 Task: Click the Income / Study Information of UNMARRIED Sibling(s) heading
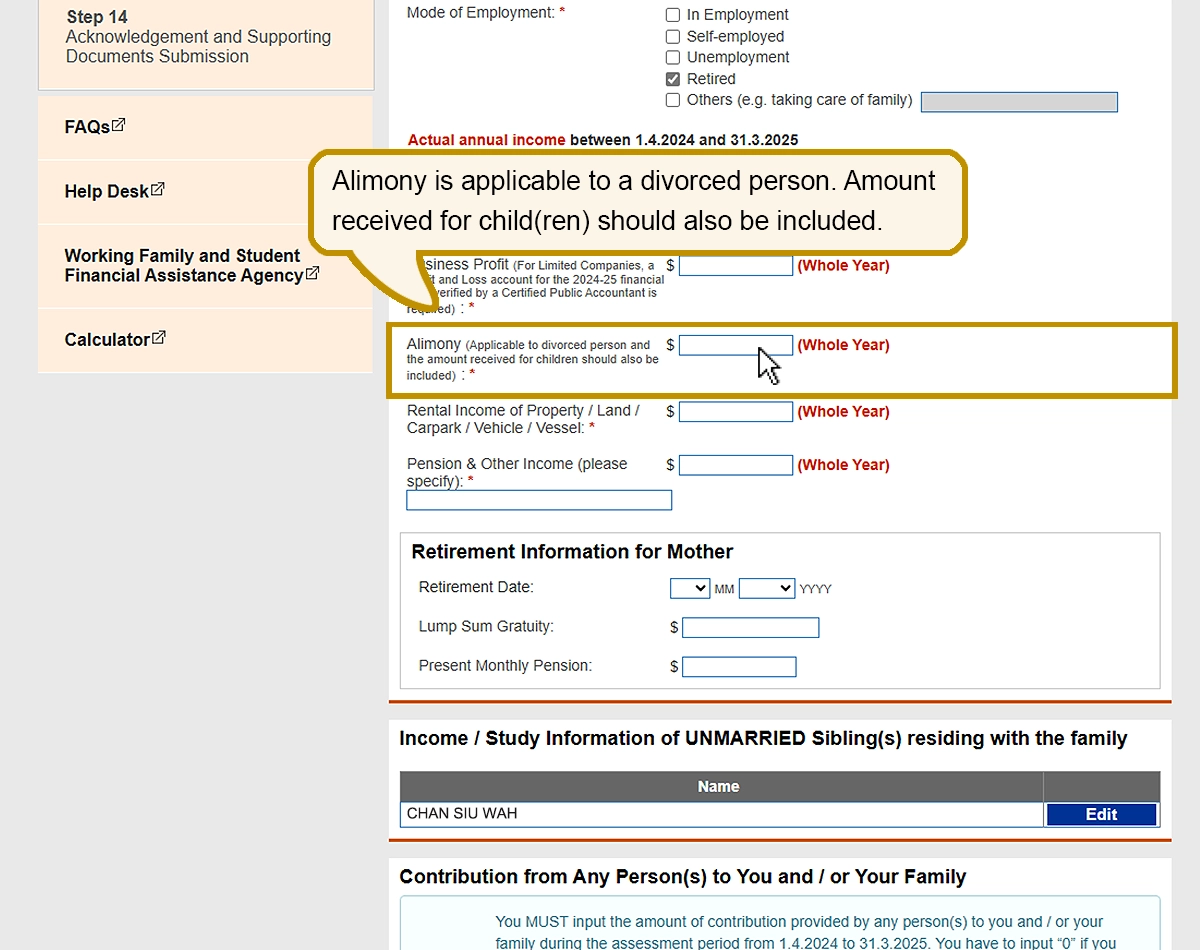763,739
